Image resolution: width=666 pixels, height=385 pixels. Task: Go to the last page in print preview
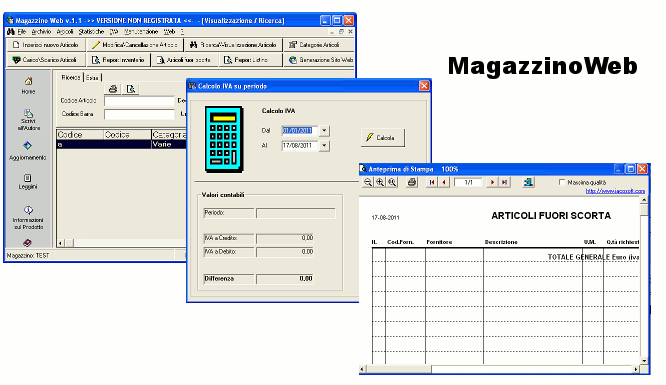[x=504, y=182]
